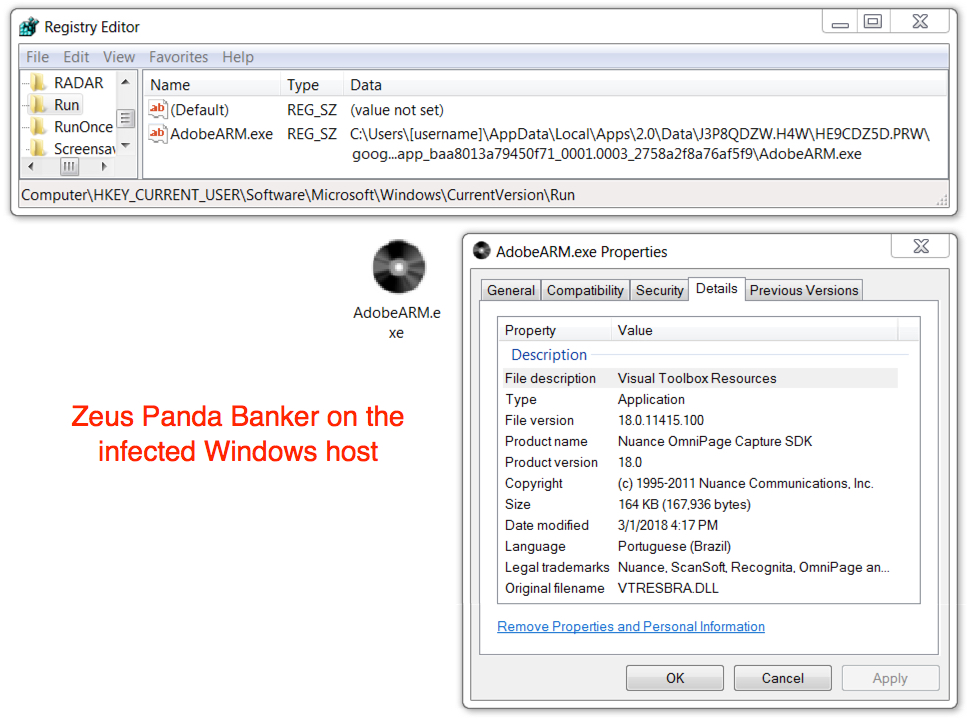
Task: Open the View menu in Registry Editor
Action: coord(119,57)
